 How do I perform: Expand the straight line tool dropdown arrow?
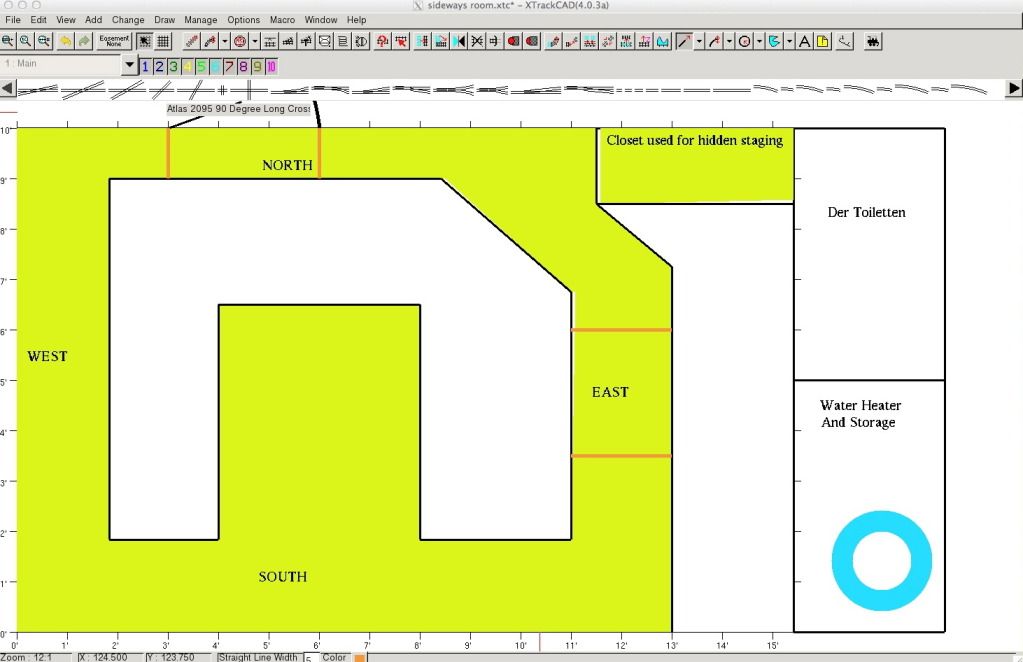[699, 41]
